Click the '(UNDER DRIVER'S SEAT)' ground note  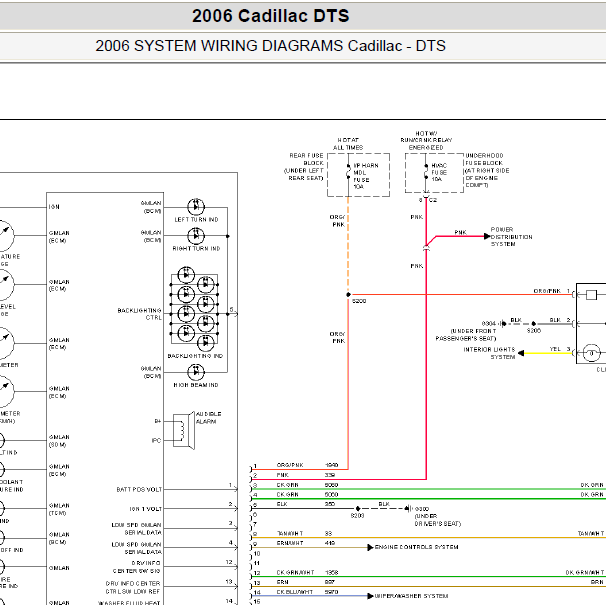tap(437, 520)
